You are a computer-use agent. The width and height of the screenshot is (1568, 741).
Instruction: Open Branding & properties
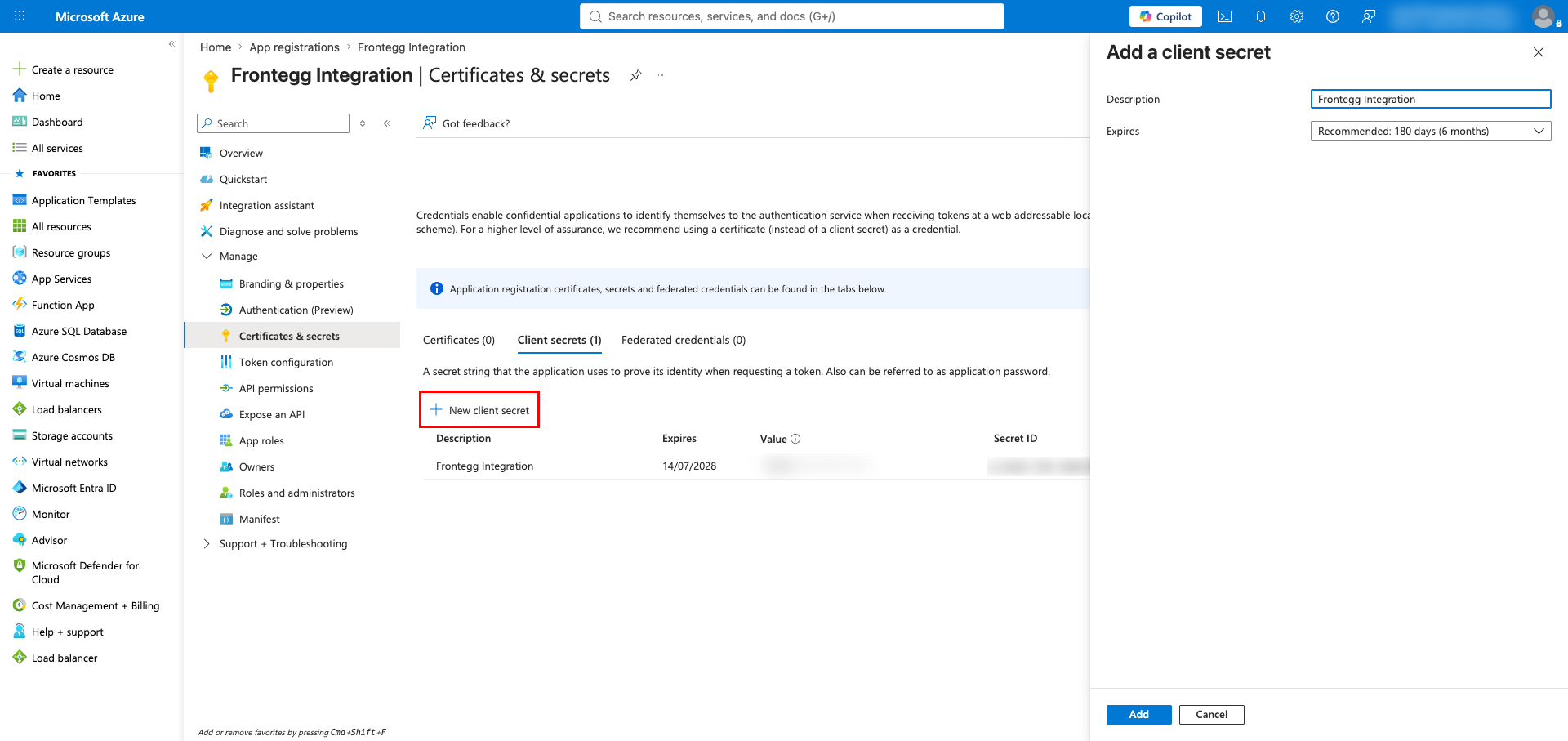(x=292, y=283)
